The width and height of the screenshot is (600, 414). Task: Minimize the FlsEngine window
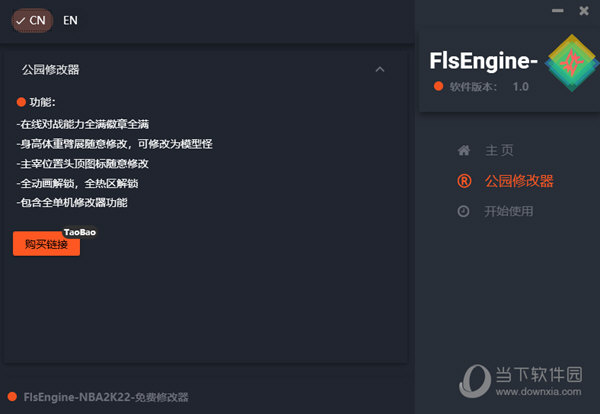[558, 11]
